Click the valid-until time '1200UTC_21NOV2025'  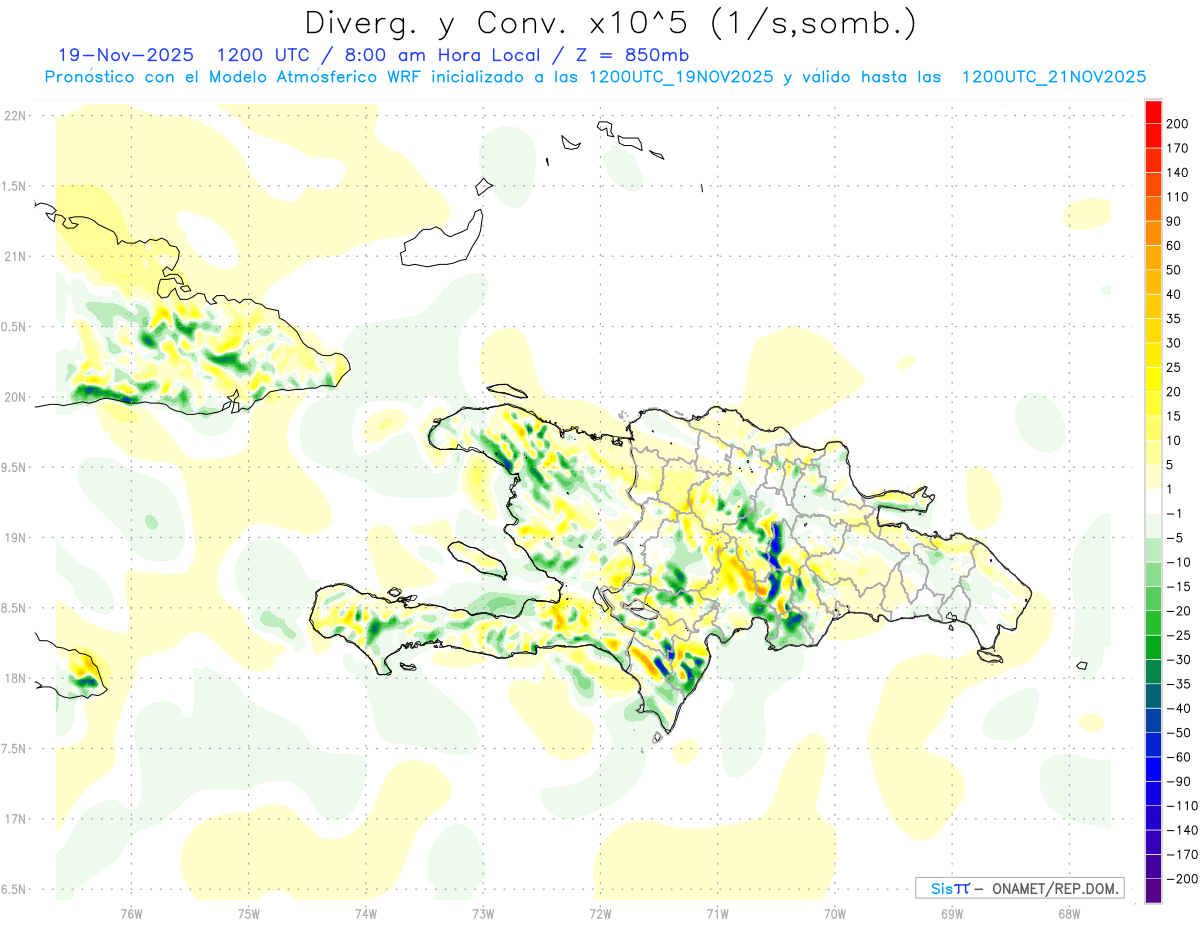click(x=1053, y=76)
